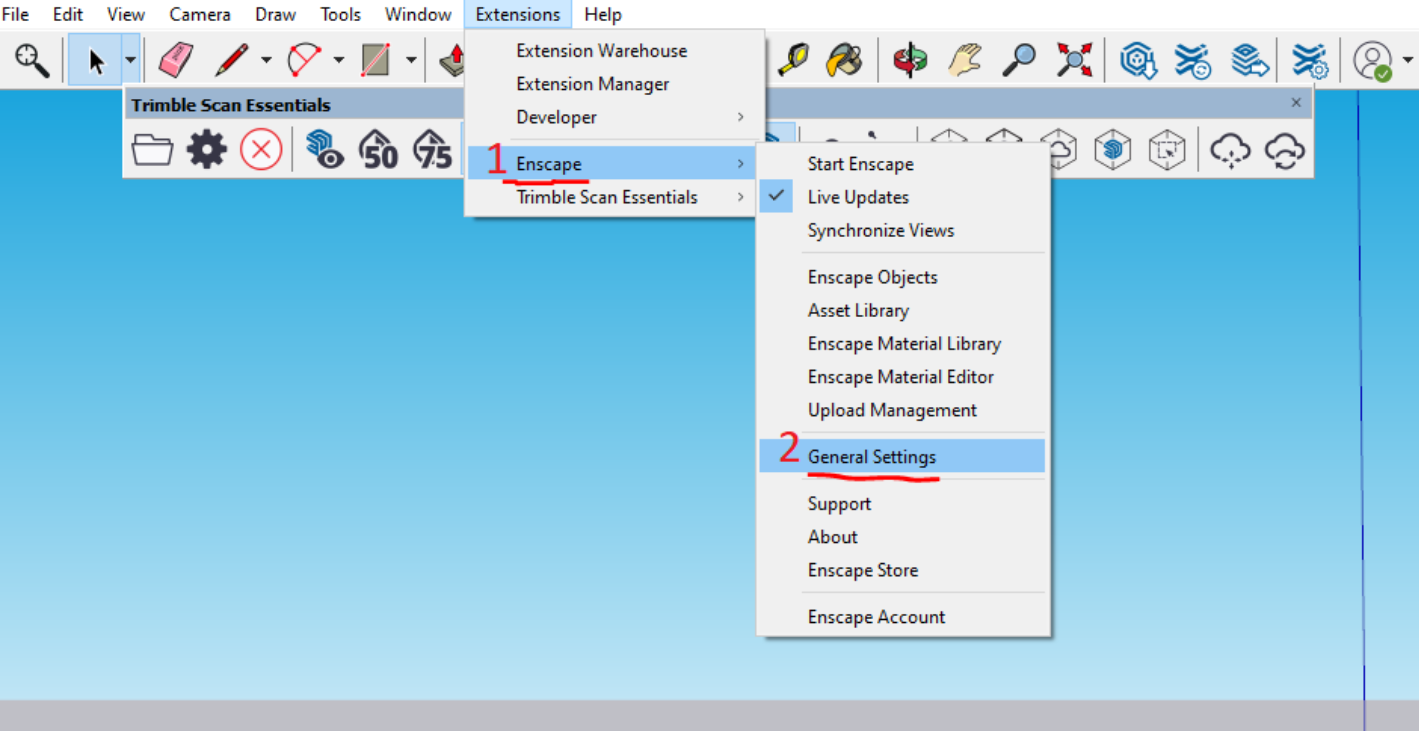Viewport: 1419px width, 731px height.
Task: Choose Support in Enscape submenu
Action: [900, 504]
